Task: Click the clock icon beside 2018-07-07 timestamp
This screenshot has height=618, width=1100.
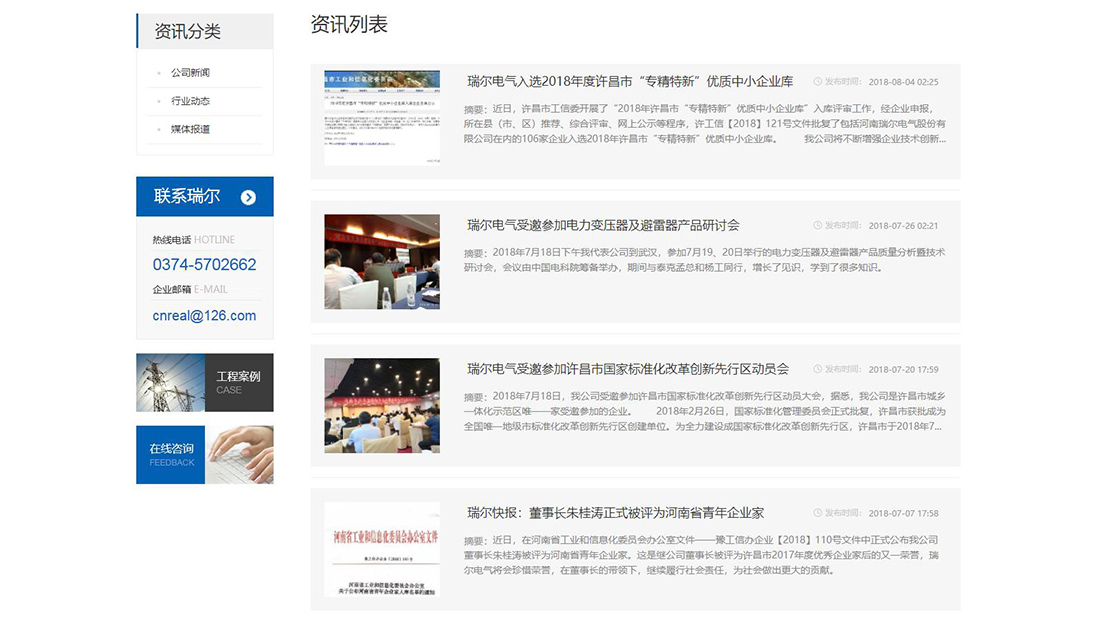Action: [x=818, y=511]
